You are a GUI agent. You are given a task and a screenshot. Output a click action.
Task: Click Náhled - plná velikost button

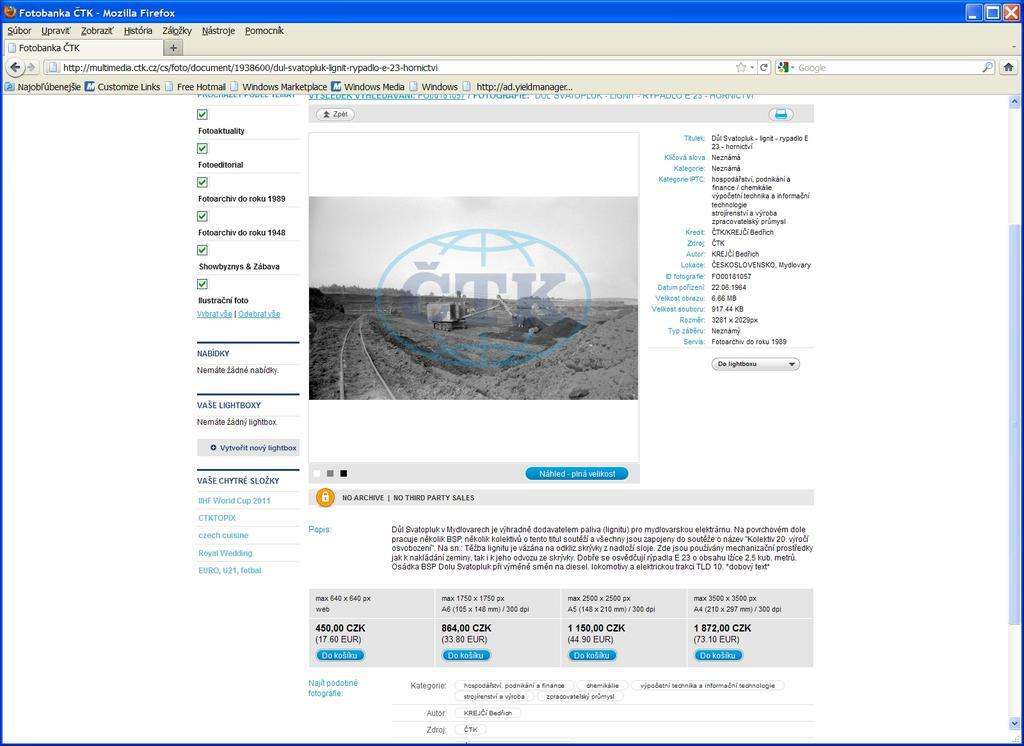click(x=577, y=474)
